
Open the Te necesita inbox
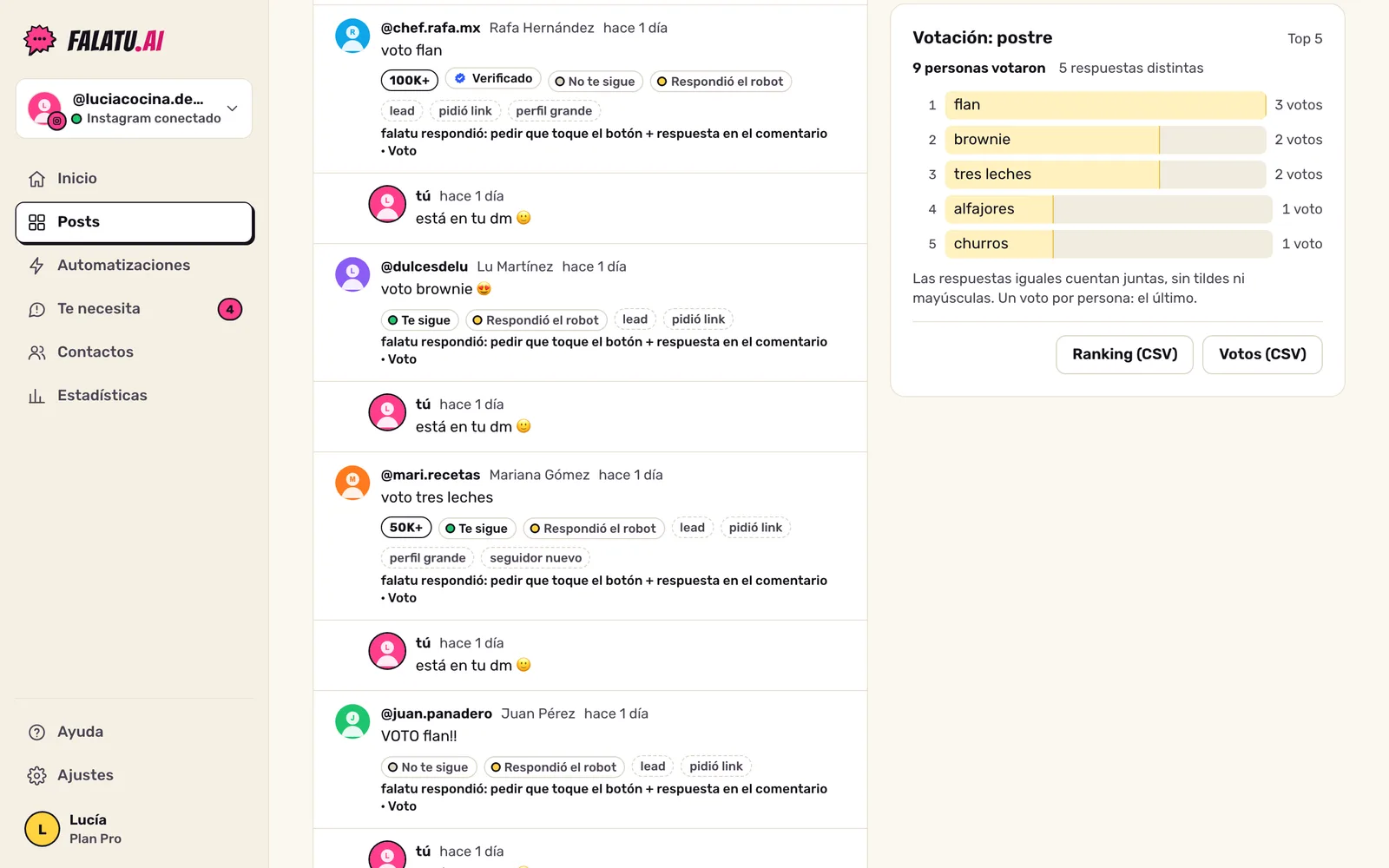pyautogui.click(x=135, y=309)
